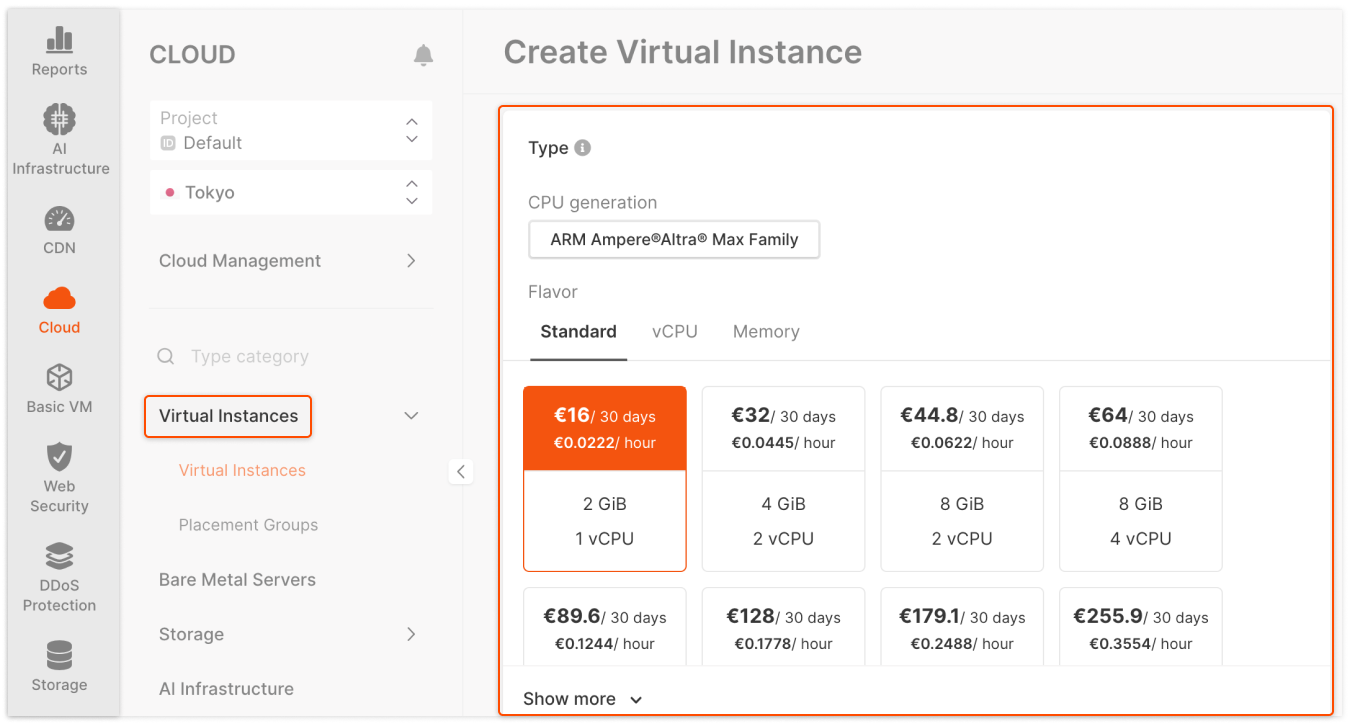Open the Reports section icon
Viewport: 1350px width, 726px height.
point(59,40)
